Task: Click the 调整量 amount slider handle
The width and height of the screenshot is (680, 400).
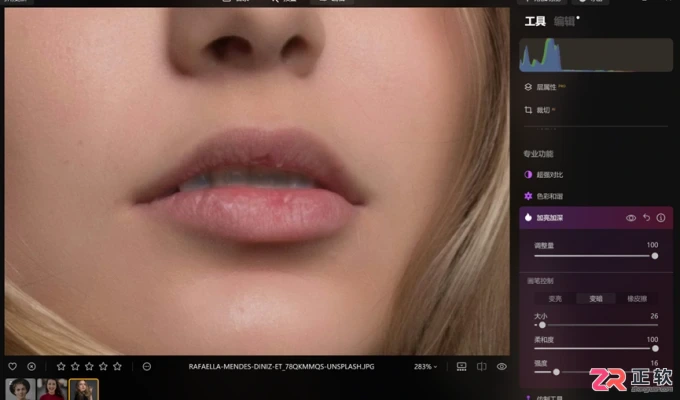Action: coord(655,256)
